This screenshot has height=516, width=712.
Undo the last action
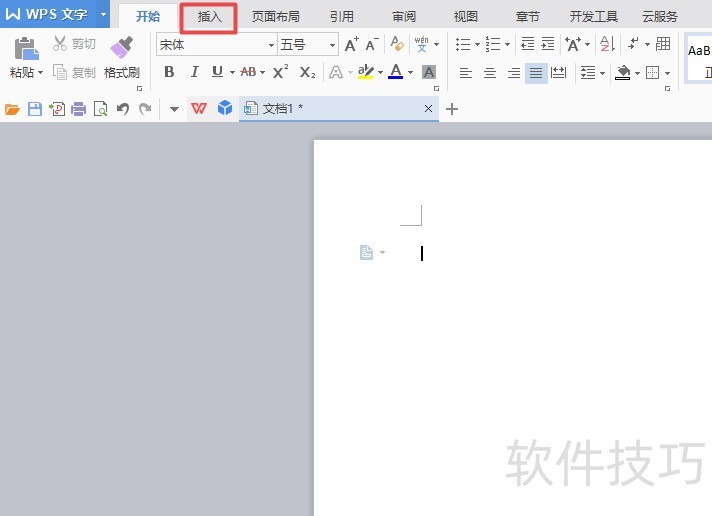tap(123, 109)
